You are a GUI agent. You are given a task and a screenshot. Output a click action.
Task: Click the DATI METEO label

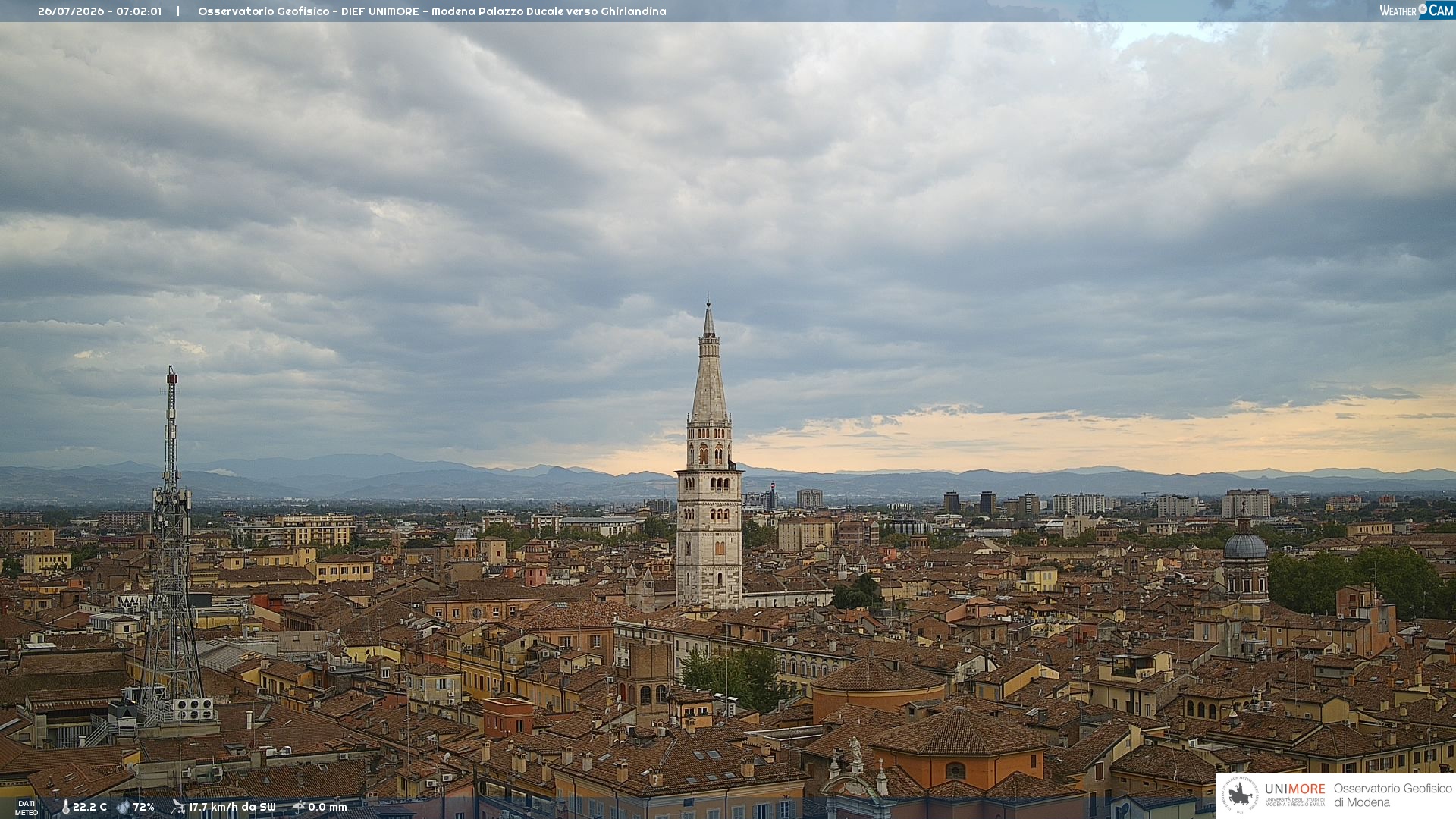tap(27, 808)
